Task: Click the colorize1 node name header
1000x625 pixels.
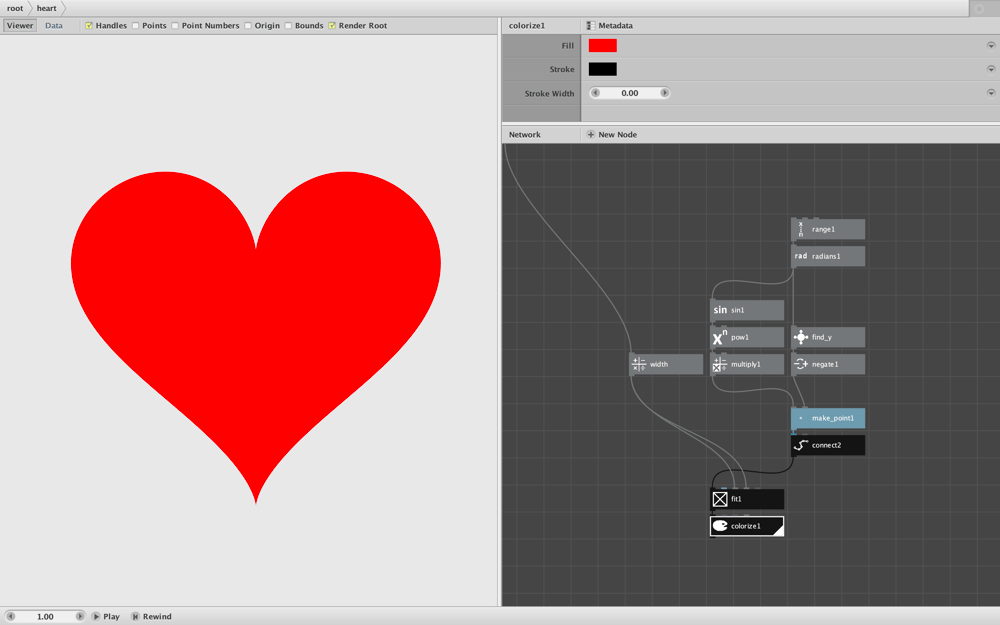Action: pos(527,26)
